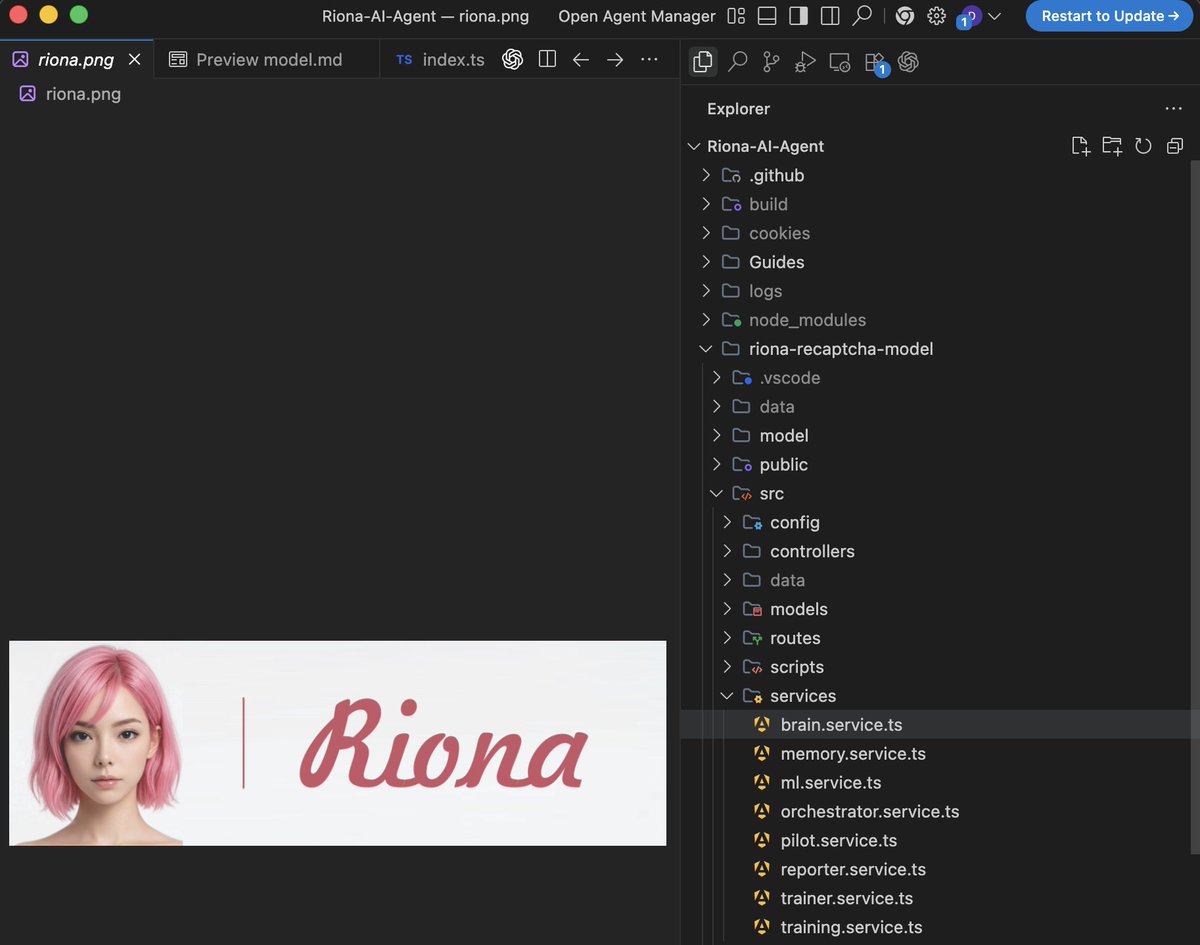Screen dimensions: 1200x945
Task: Close the riona.png tab
Action: [135, 60]
